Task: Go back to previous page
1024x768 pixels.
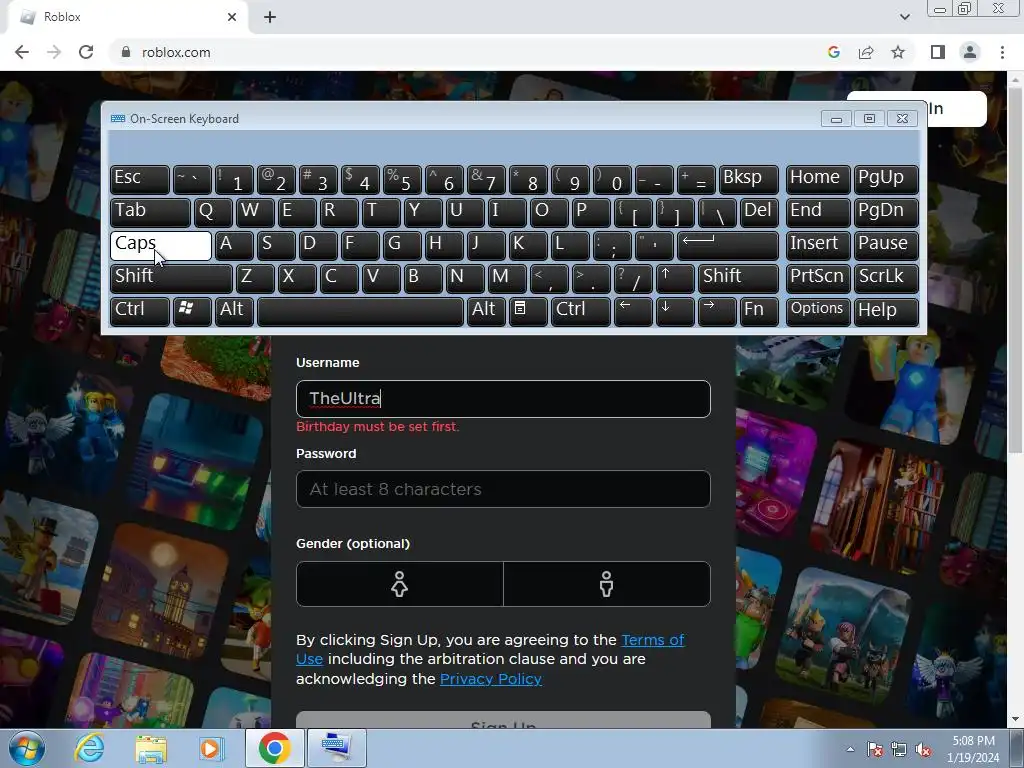Action: click(22, 52)
